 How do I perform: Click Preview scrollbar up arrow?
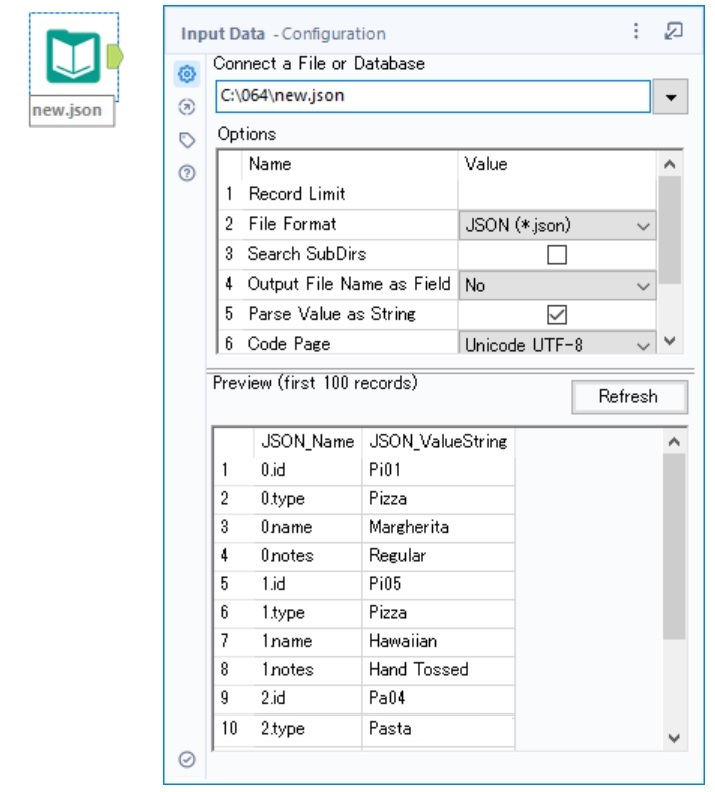[x=674, y=442]
